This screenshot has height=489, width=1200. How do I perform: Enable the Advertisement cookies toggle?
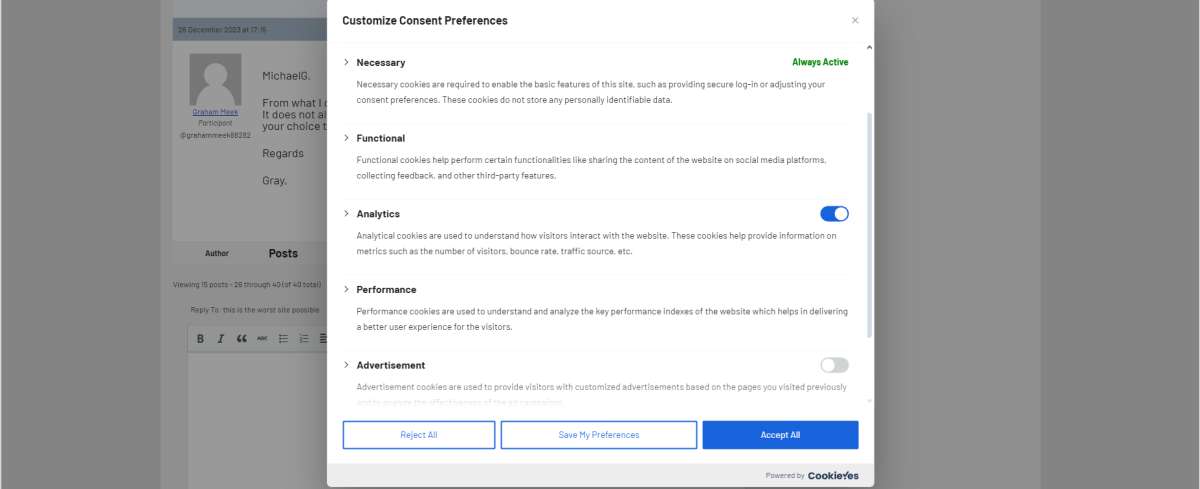pos(834,365)
